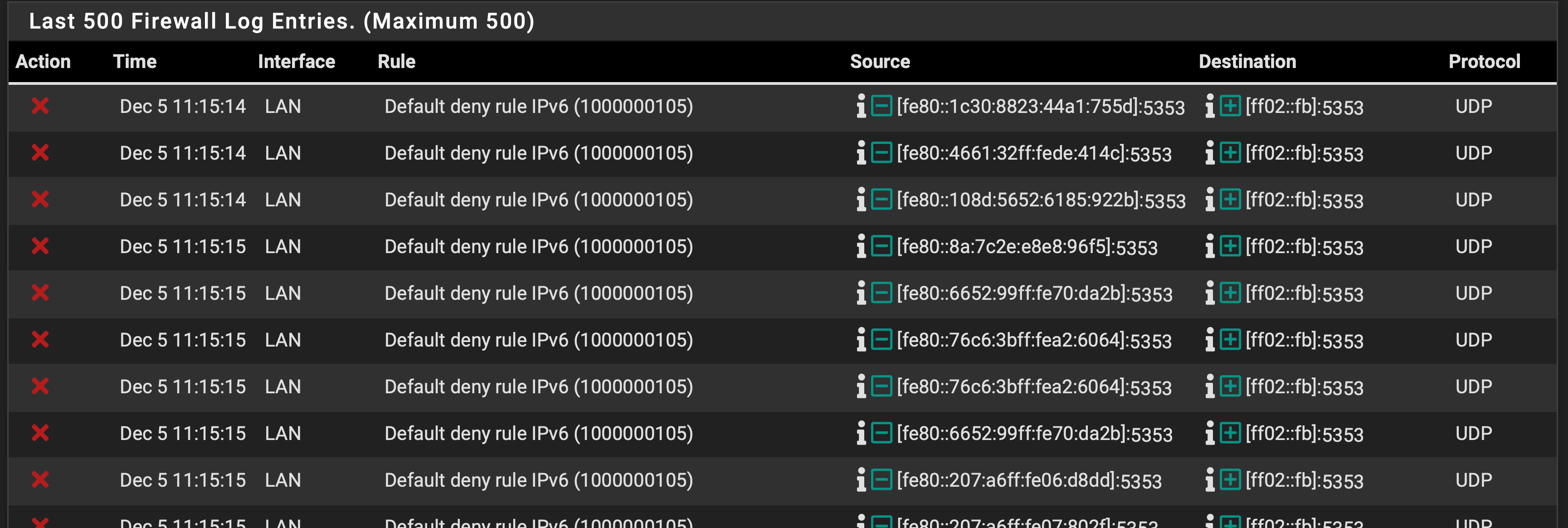Image resolution: width=1568 pixels, height=528 pixels.
Task: Click destination [ff02::fb]:5353 in fe80::4661:32ff:fede:414c row
Action: click(1305, 153)
